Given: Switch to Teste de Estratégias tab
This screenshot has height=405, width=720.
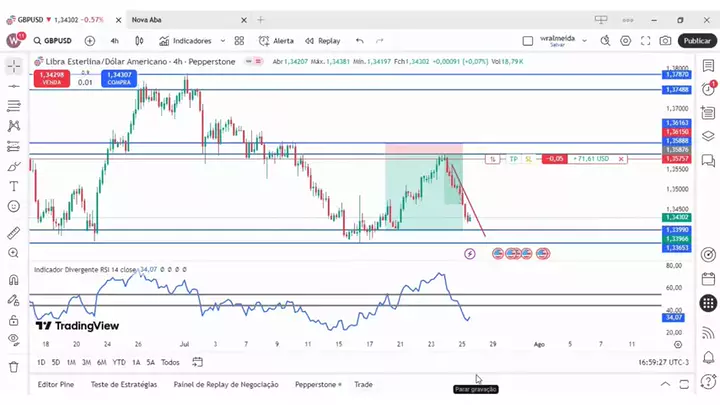Looking at the screenshot, I should tap(124, 384).
